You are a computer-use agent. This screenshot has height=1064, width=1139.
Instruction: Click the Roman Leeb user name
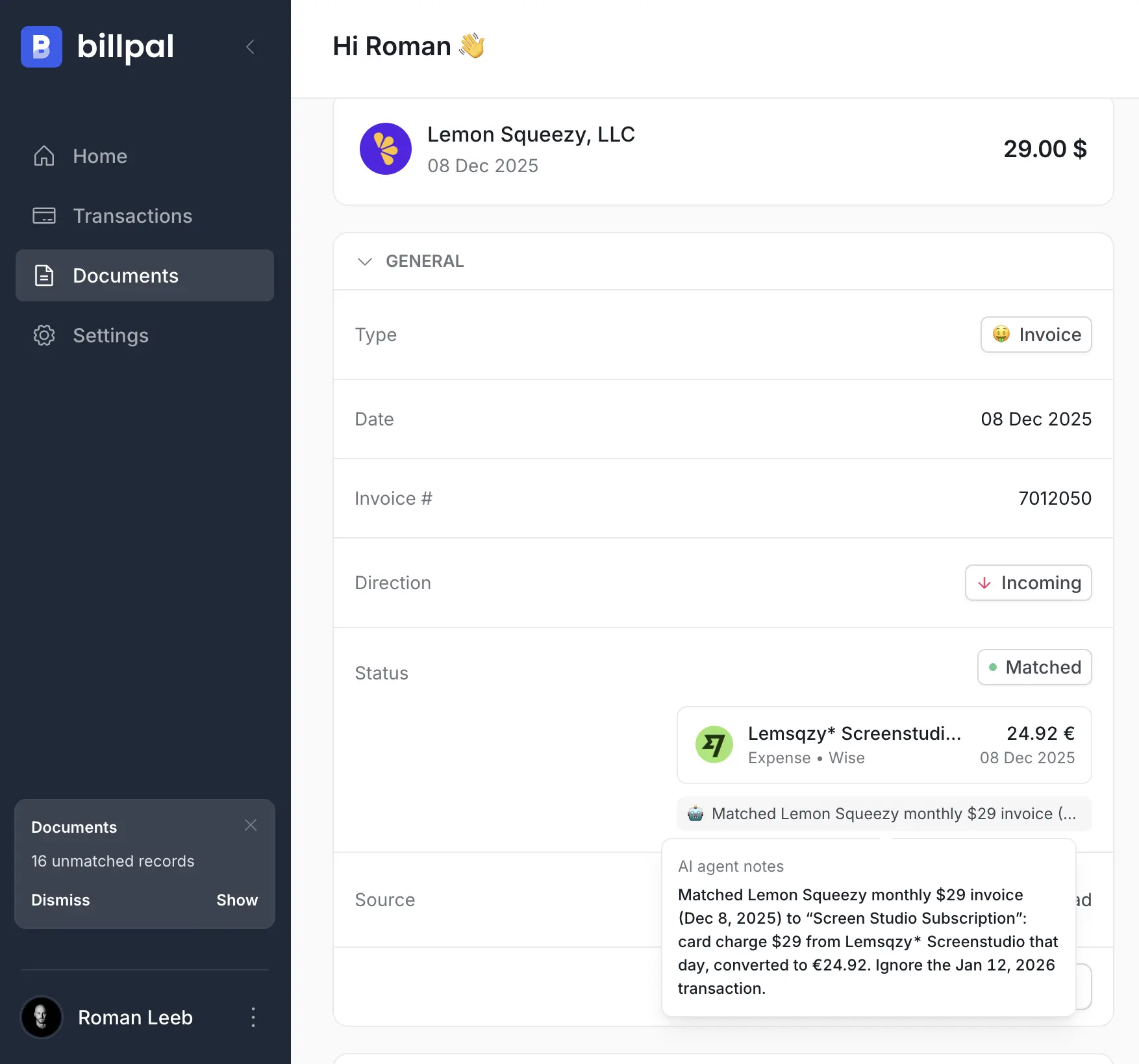tap(135, 1017)
